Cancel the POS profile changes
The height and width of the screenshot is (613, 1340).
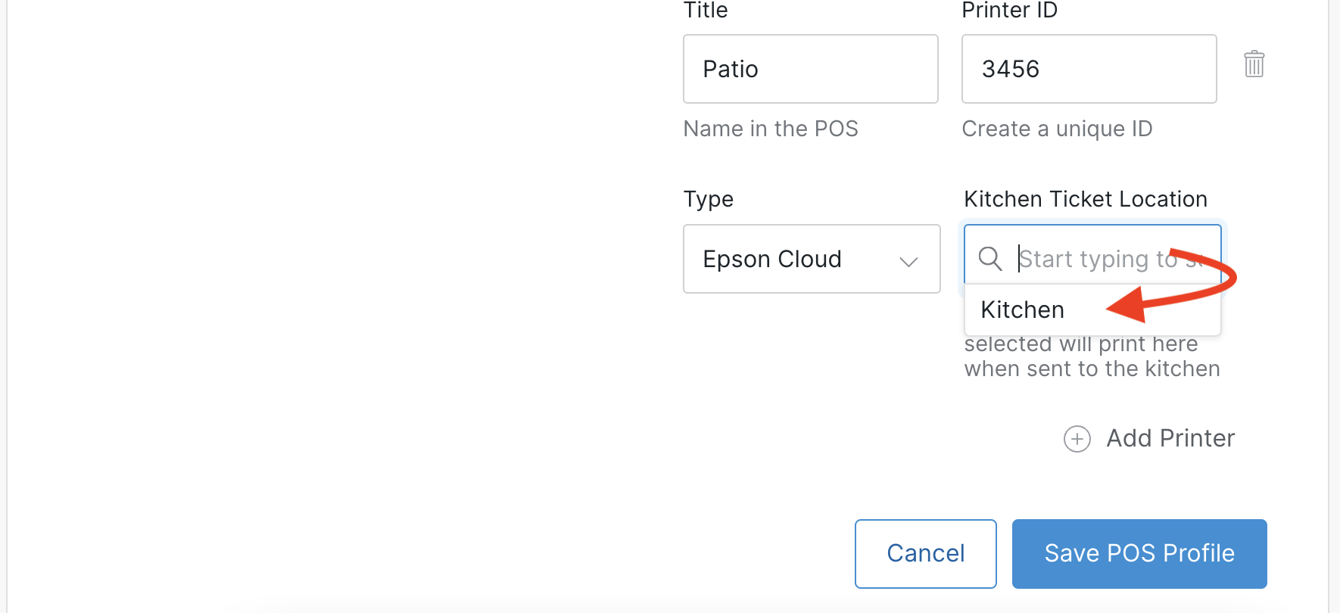click(925, 554)
